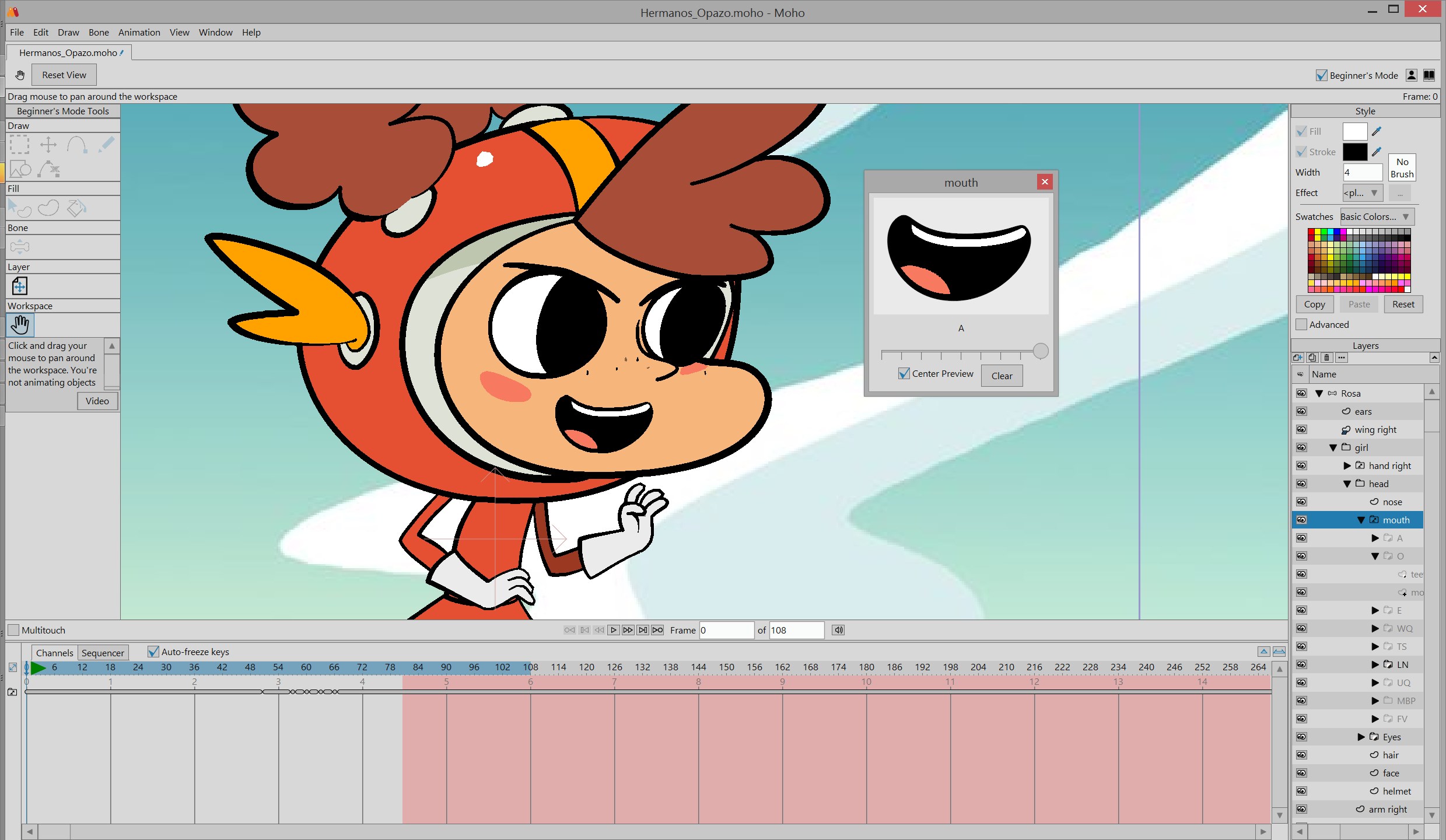Click the Reset View button
The width and height of the screenshot is (1446, 840).
click(x=64, y=75)
